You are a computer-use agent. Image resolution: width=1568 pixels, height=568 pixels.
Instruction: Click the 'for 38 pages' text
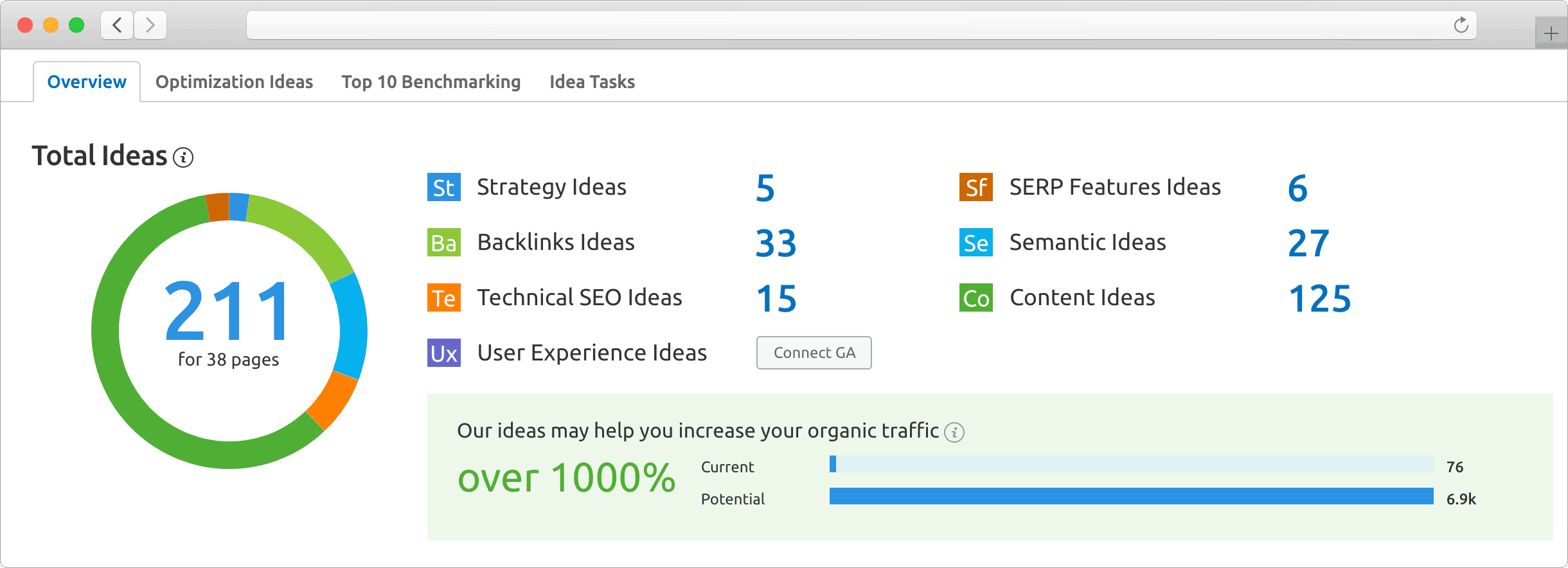point(228,359)
